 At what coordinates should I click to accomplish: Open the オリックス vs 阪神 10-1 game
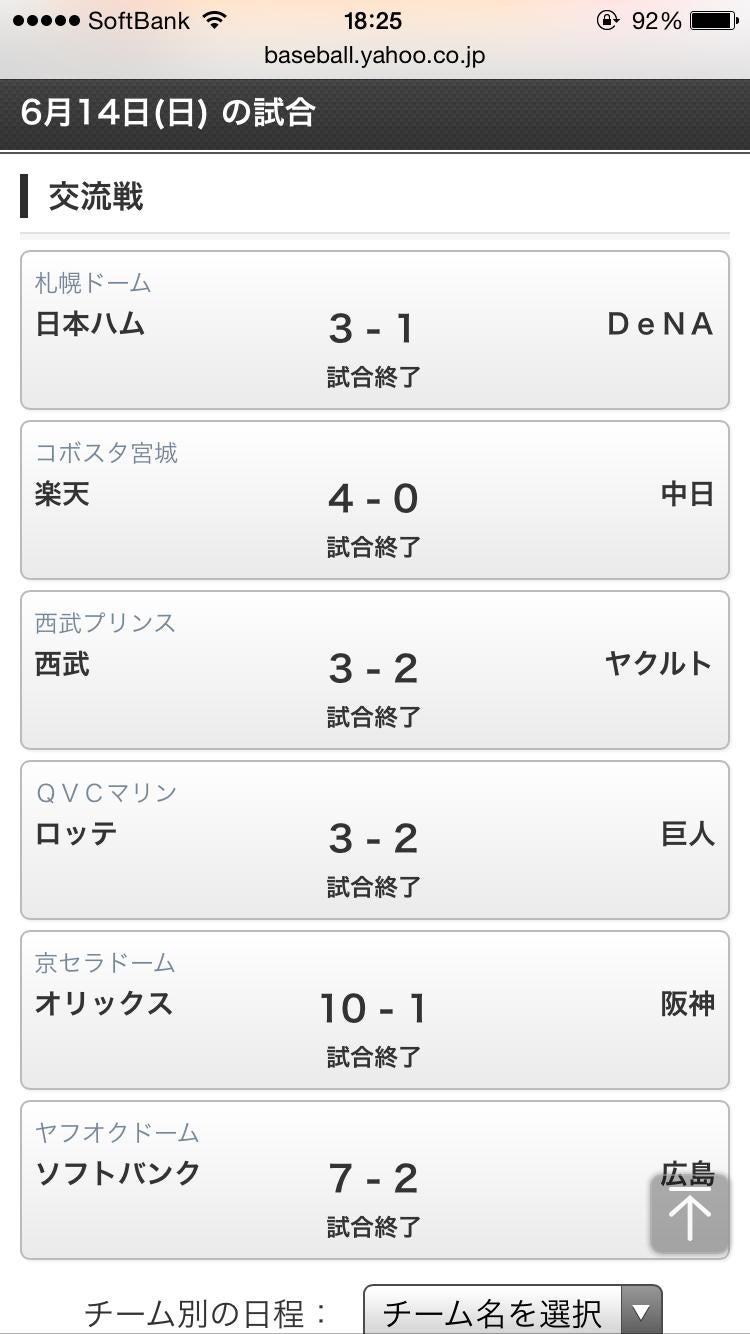(x=374, y=1010)
